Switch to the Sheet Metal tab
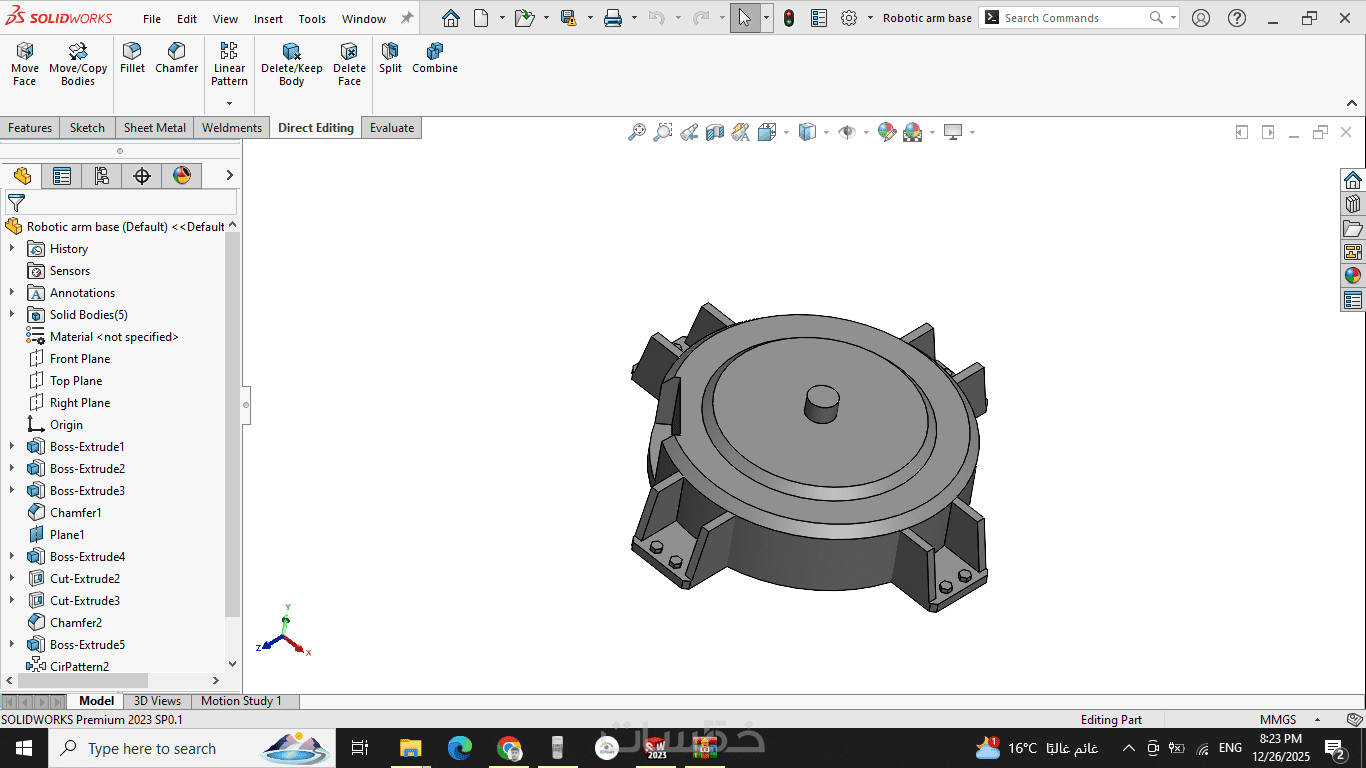Image resolution: width=1366 pixels, height=768 pixels. point(154,128)
